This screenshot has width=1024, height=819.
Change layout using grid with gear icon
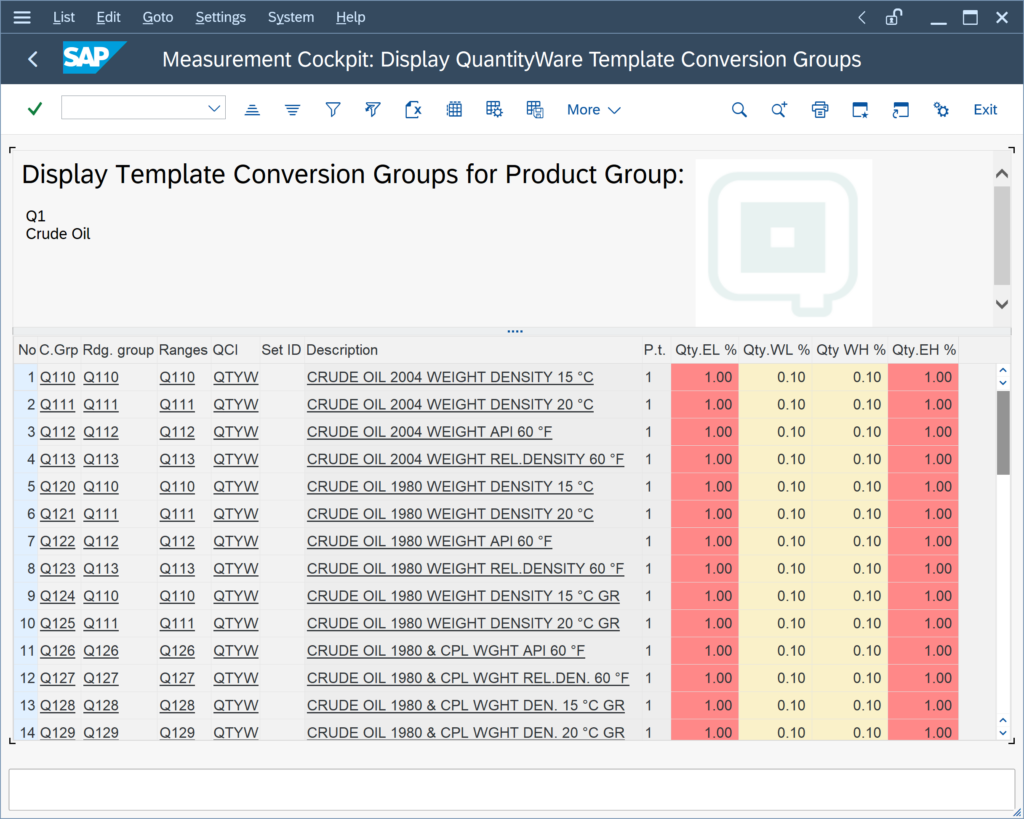[x=494, y=110]
